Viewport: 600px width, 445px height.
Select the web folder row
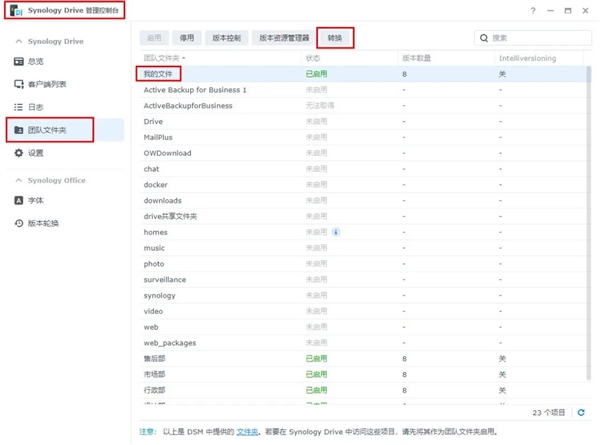point(363,327)
